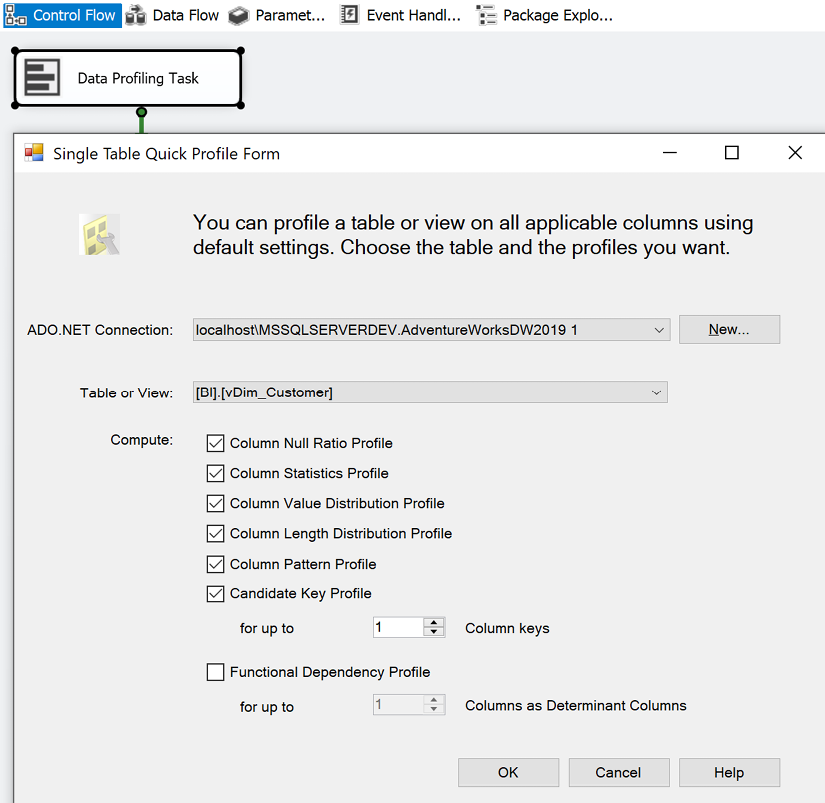Open the Table or View dropdown

[656, 393]
